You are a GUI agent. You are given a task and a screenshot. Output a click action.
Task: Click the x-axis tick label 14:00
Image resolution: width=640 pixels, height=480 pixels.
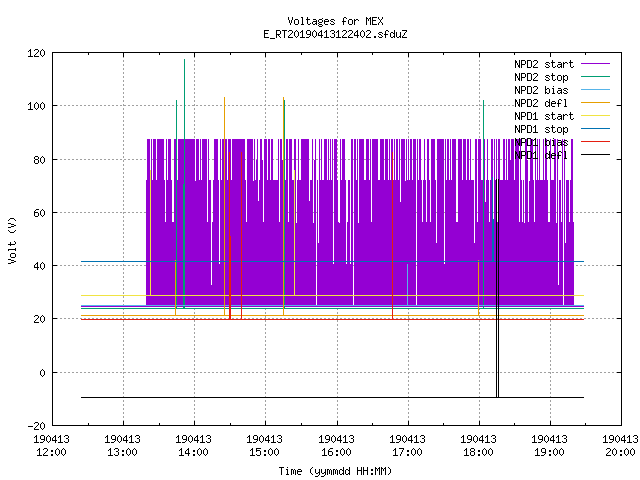coord(193,452)
